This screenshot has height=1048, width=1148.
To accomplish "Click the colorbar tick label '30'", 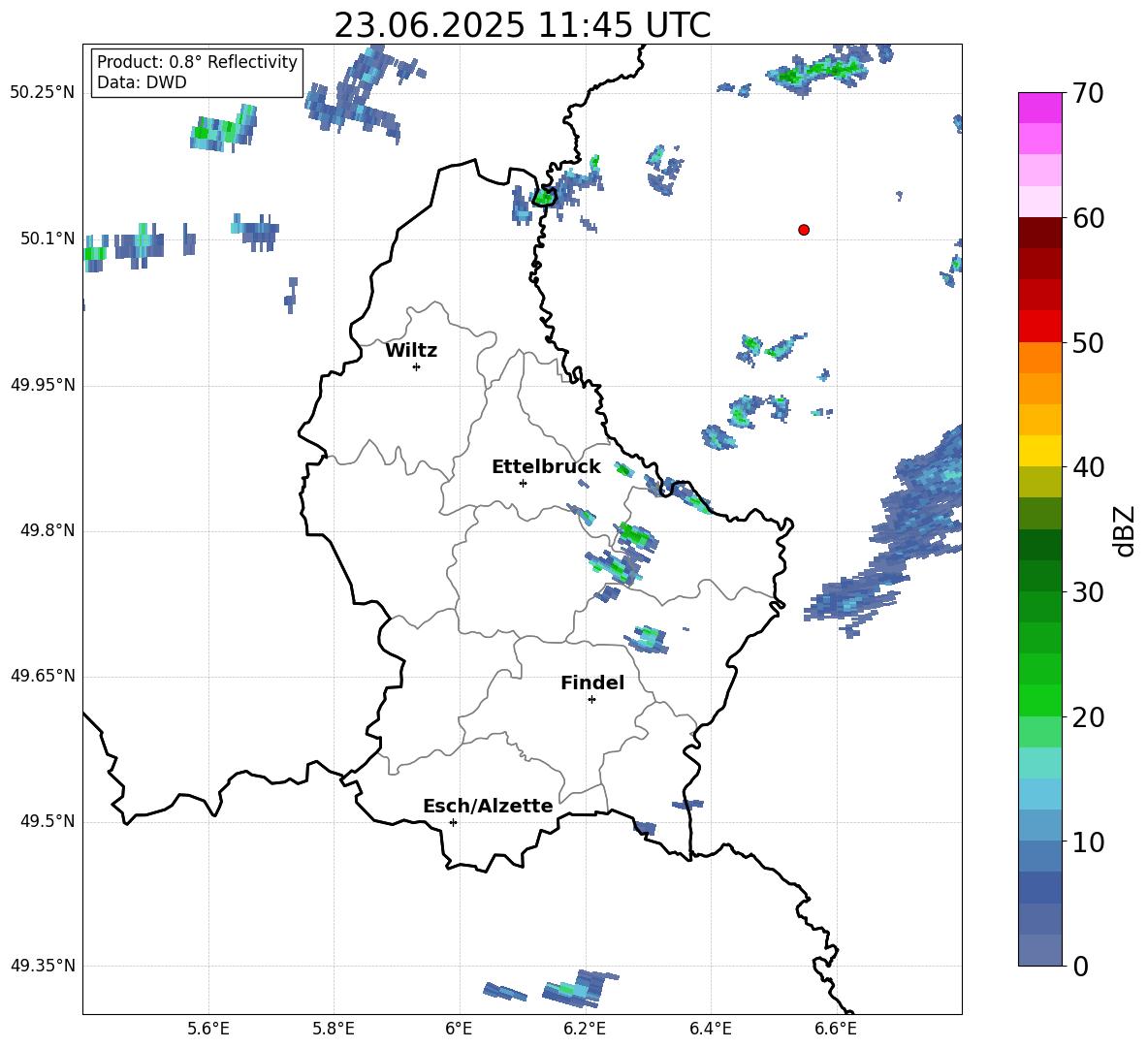I will tap(1088, 592).
